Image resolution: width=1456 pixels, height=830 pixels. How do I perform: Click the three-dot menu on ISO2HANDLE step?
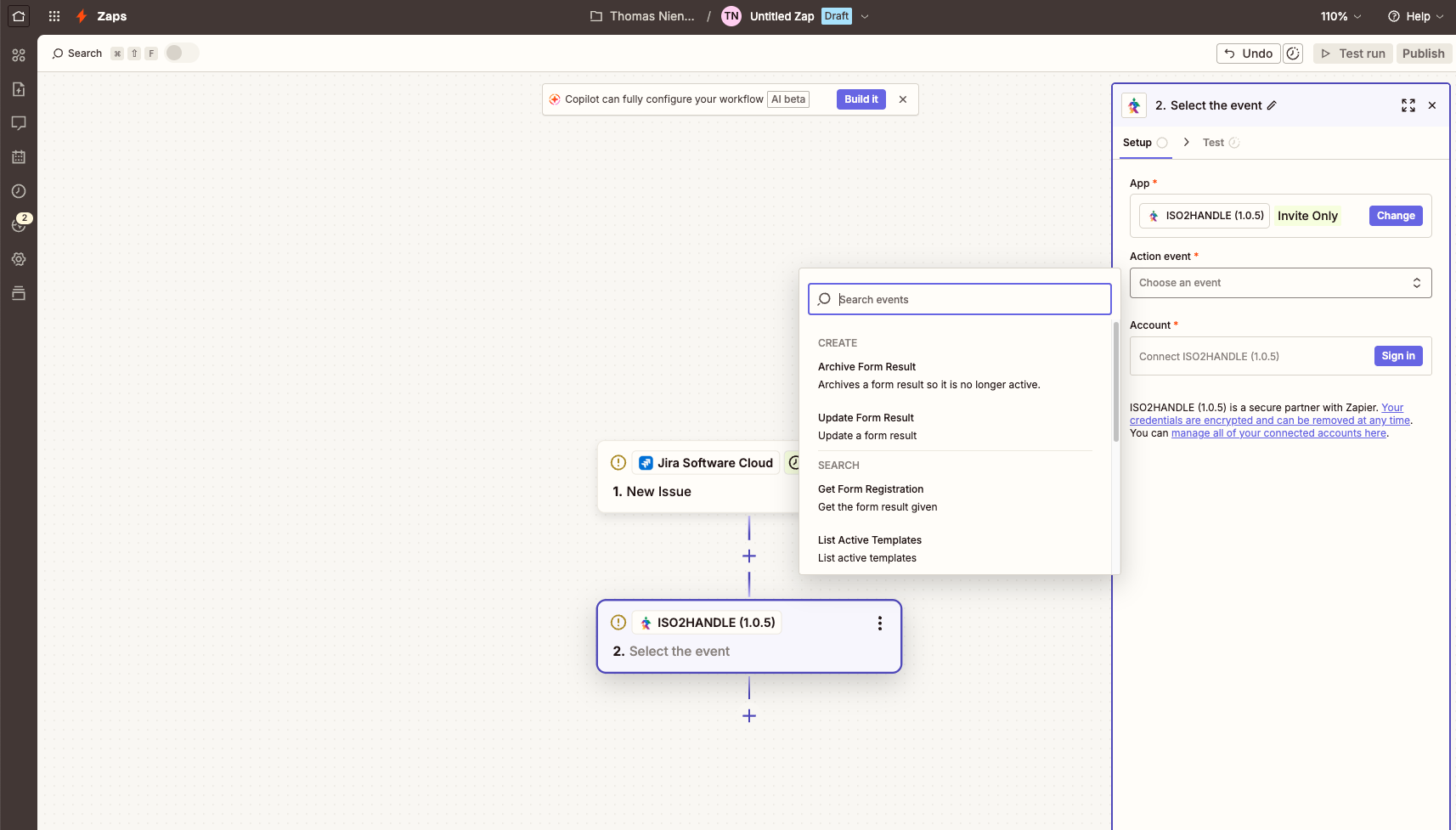click(879, 624)
